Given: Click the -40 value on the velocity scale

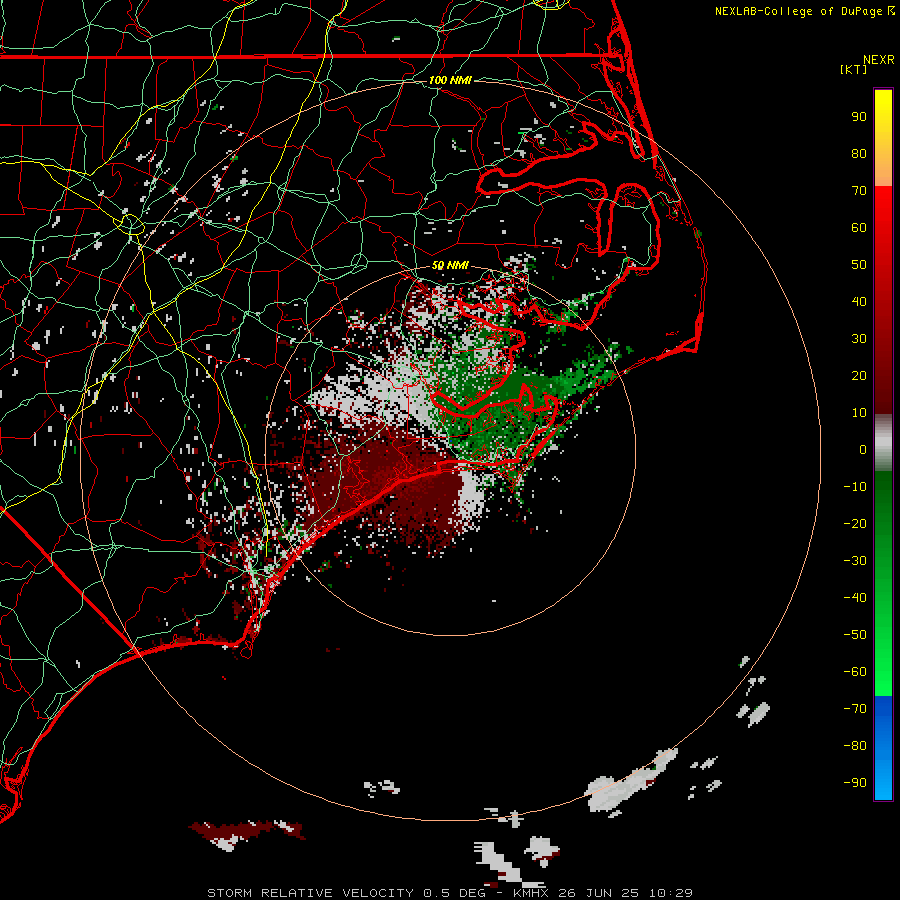Looking at the screenshot, I should tap(855, 598).
